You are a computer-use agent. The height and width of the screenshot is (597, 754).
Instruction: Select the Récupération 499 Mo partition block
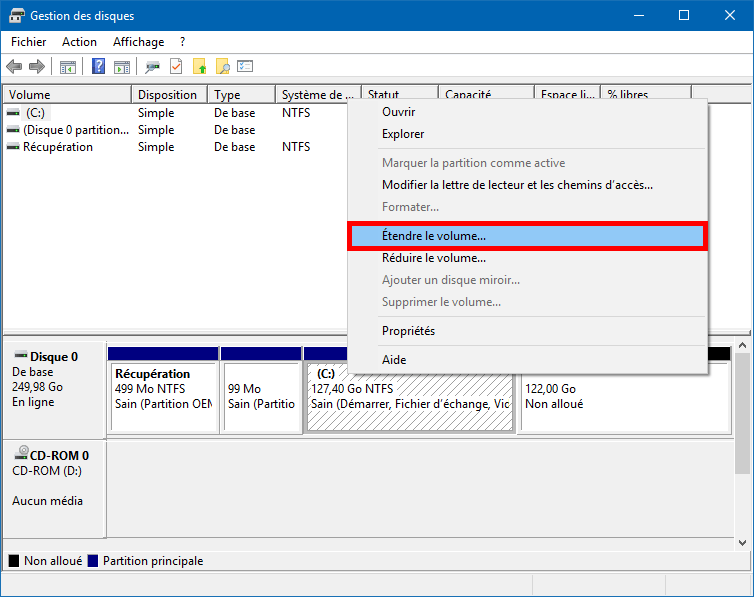(x=163, y=397)
